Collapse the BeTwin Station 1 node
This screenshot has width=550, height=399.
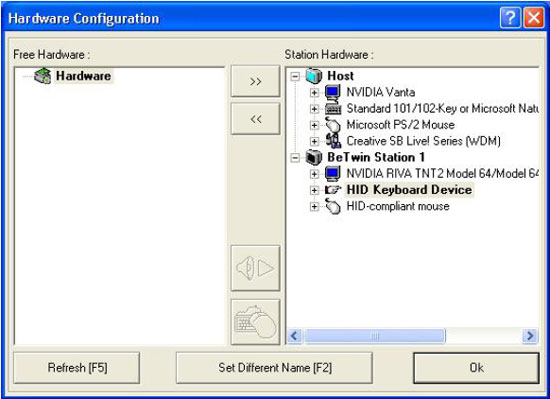pyautogui.click(x=295, y=158)
